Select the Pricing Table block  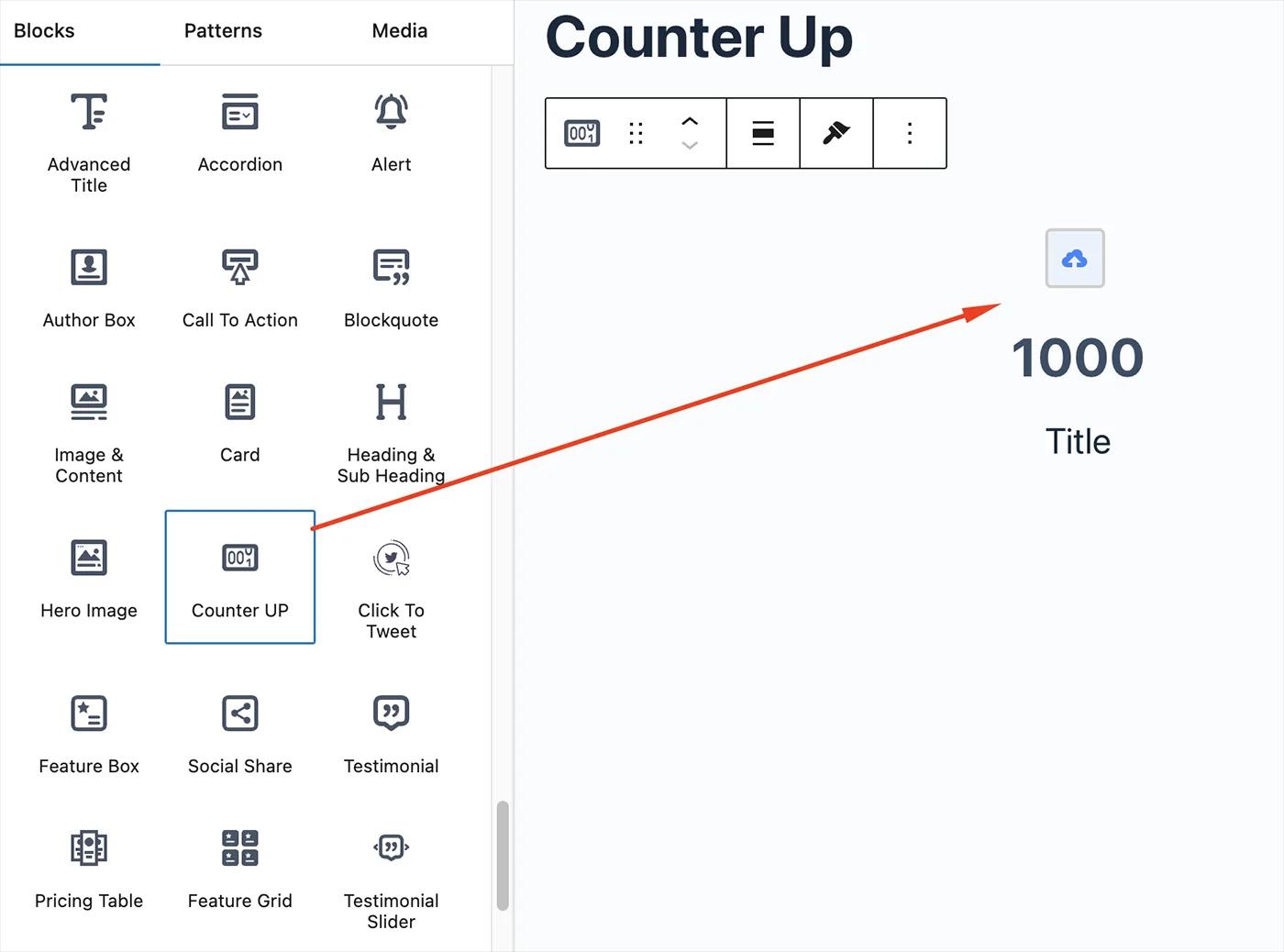point(88,867)
